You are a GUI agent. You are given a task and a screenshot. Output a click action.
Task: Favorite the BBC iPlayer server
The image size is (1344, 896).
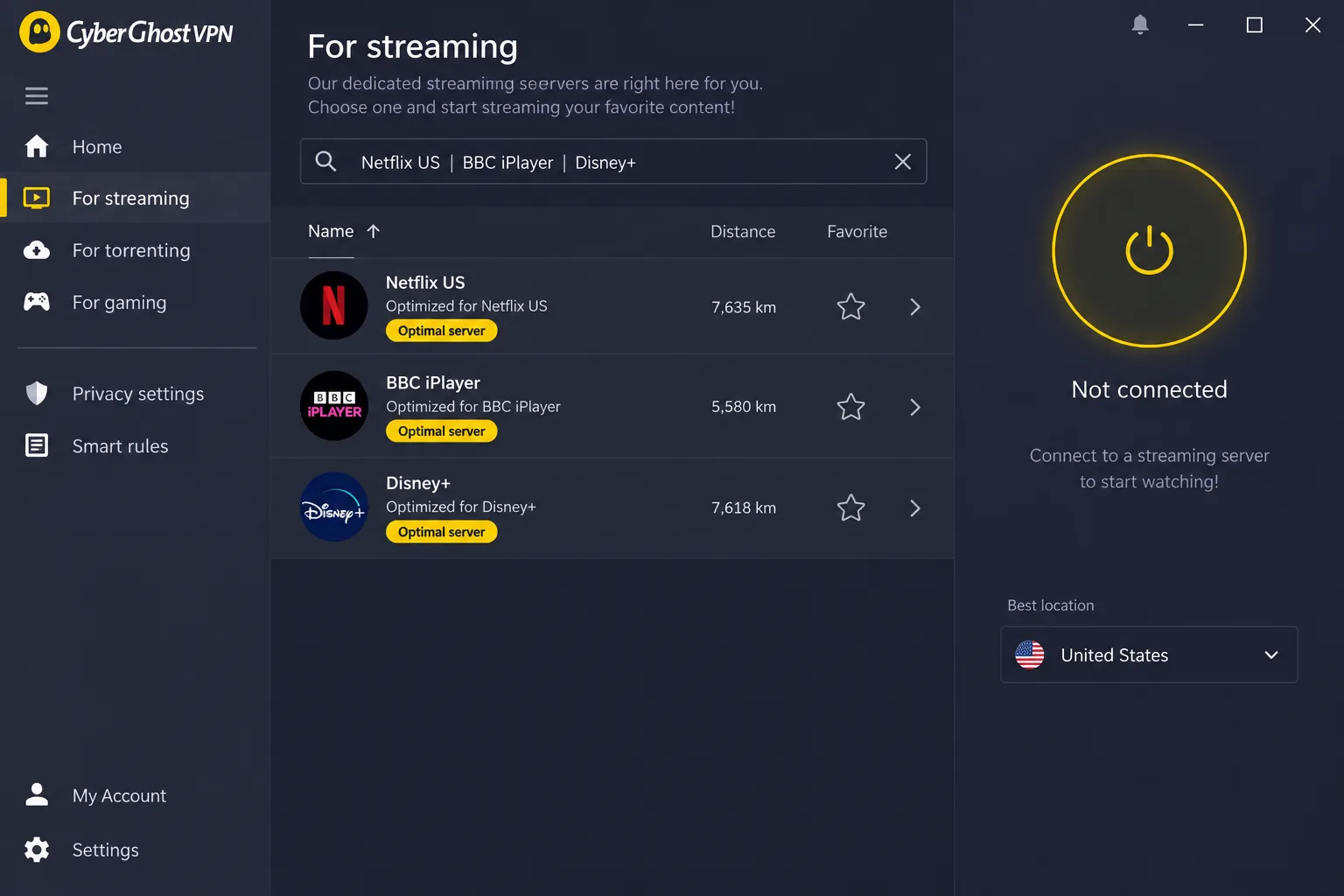(x=850, y=407)
